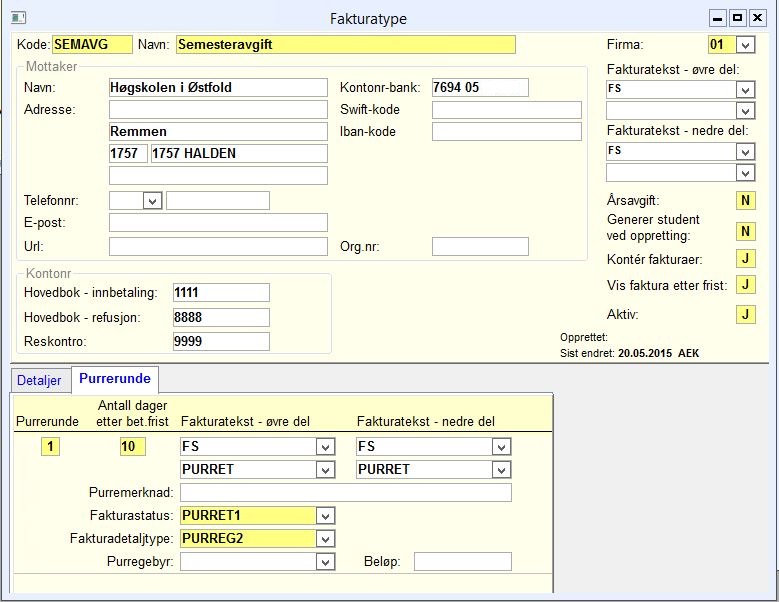
Task: Click empty address line below HALDEN
Action: [218, 176]
